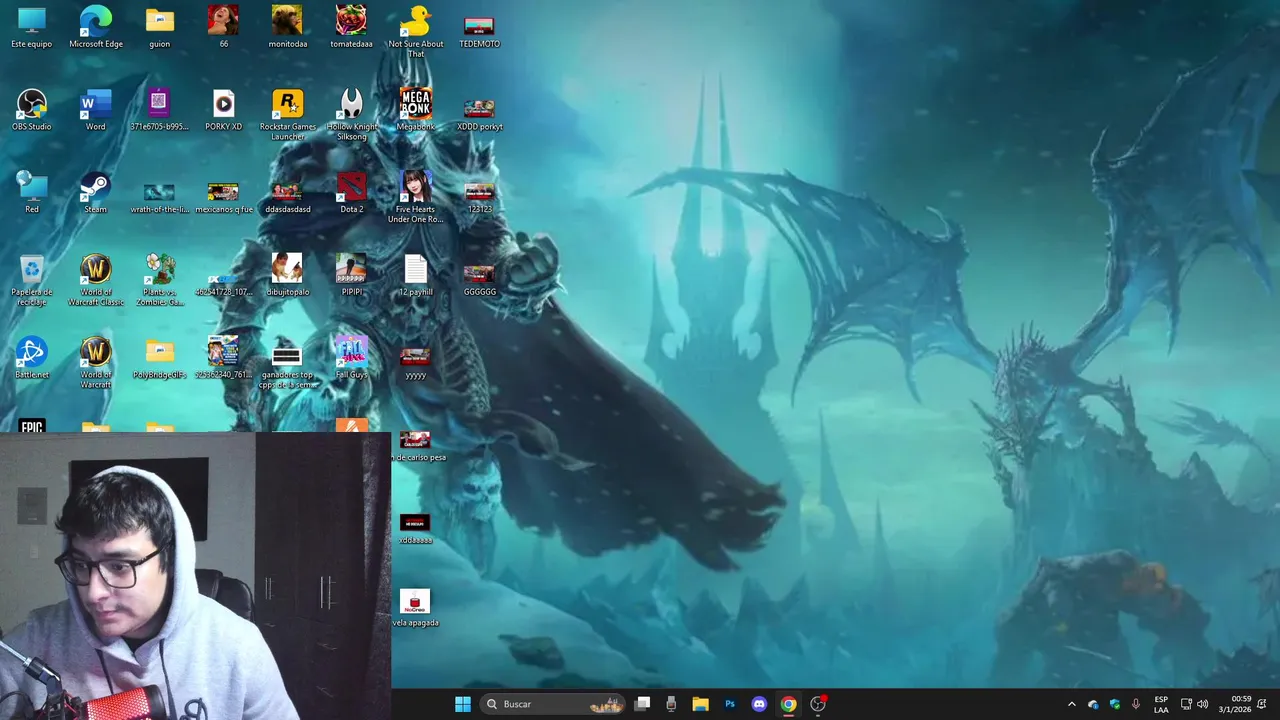The image size is (1280, 720).
Task: Click the Buscar taskbar search box
Action: [553, 704]
